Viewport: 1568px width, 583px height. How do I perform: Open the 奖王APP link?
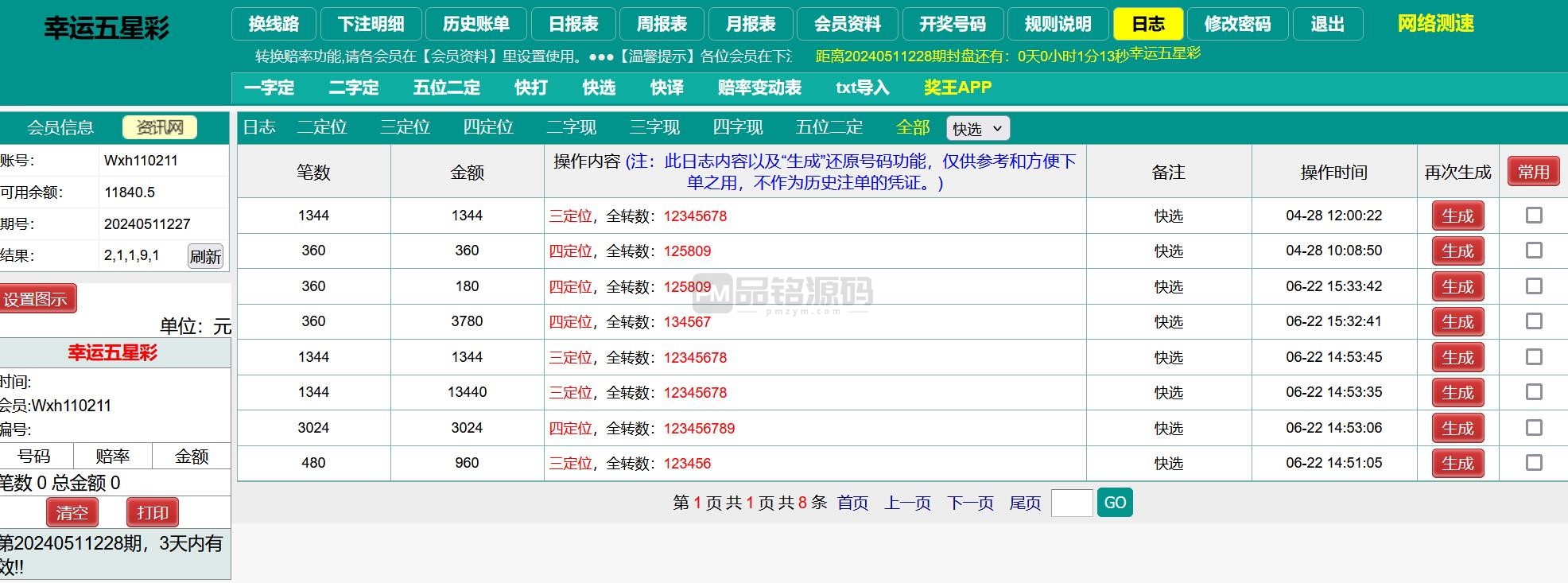957,87
